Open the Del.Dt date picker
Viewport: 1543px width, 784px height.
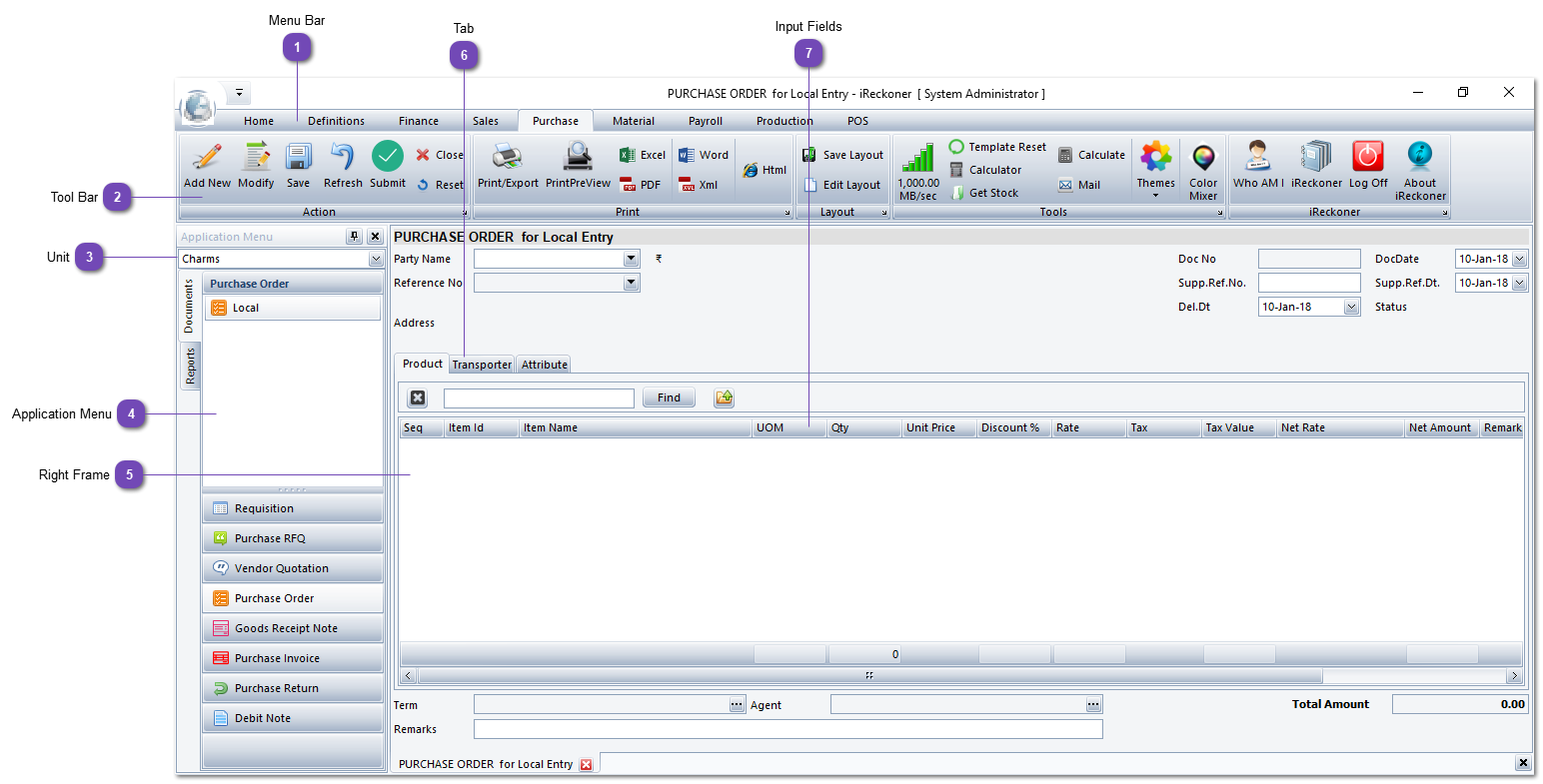[x=1351, y=308]
